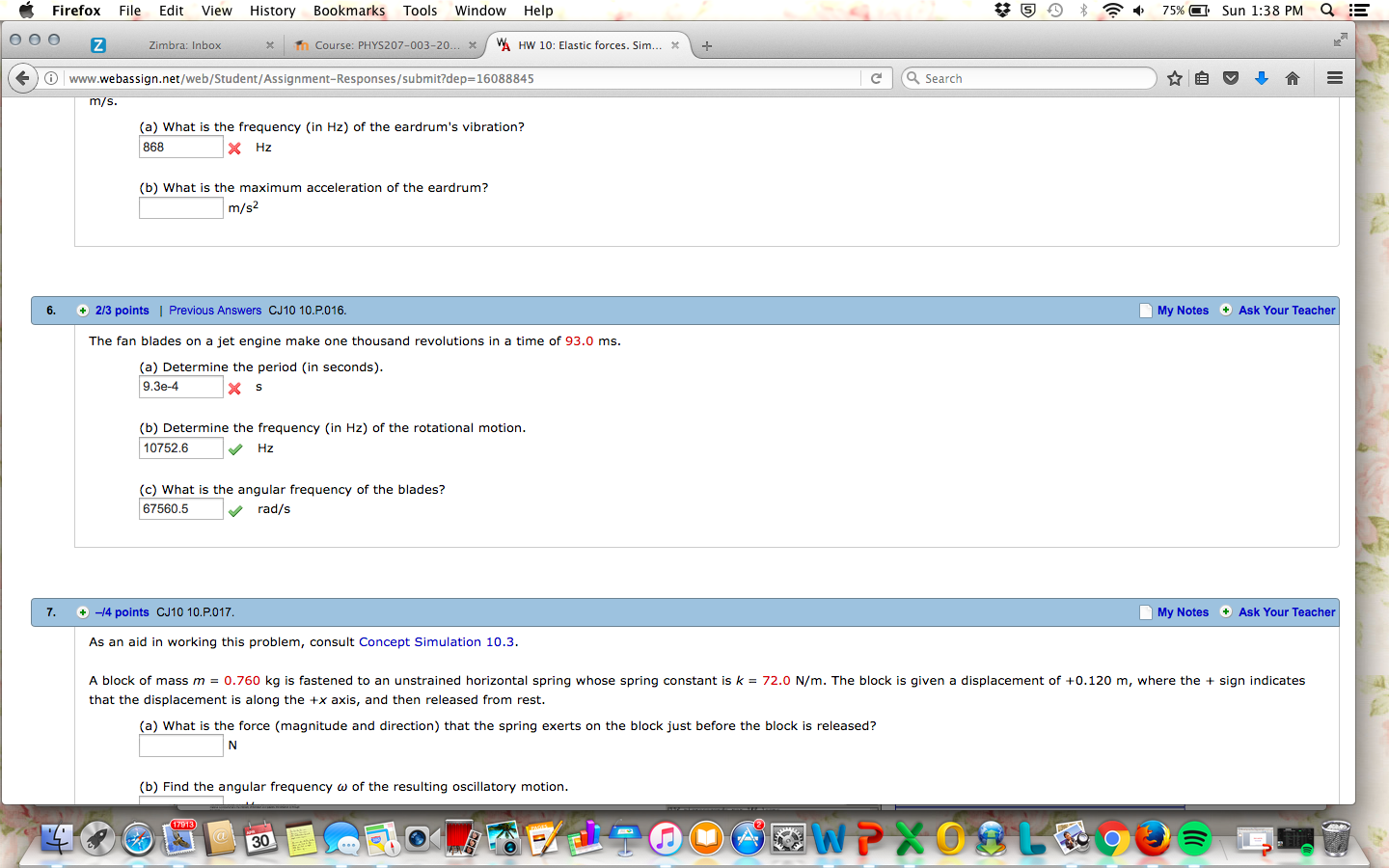Screen dimensions: 1389x868
Task: Expand Ask Your Teacher for question 6
Action: (1286, 311)
